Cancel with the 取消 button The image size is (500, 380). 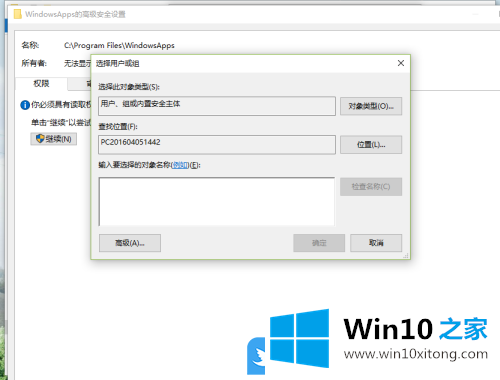[376, 243]
